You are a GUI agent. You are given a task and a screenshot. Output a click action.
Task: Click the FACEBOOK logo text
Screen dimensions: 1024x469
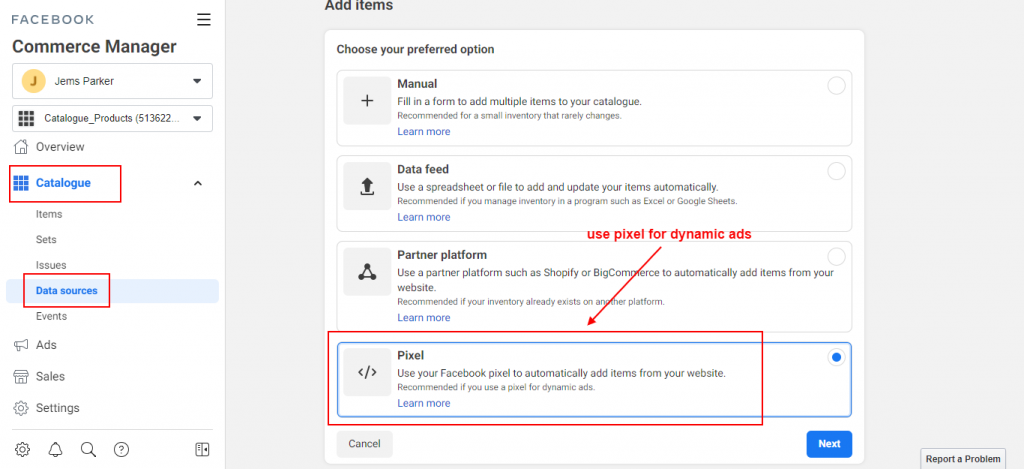pyautogui.click(x=53, y=20)
